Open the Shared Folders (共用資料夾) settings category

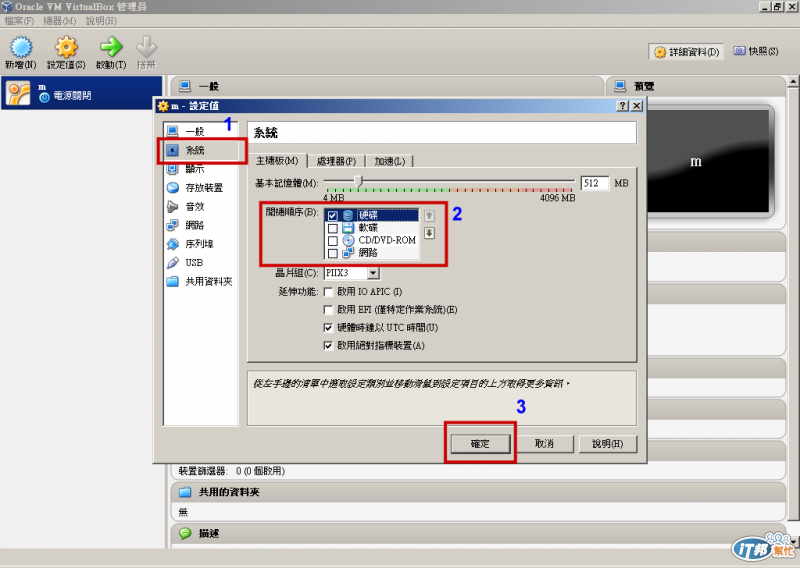click(201, 282)
